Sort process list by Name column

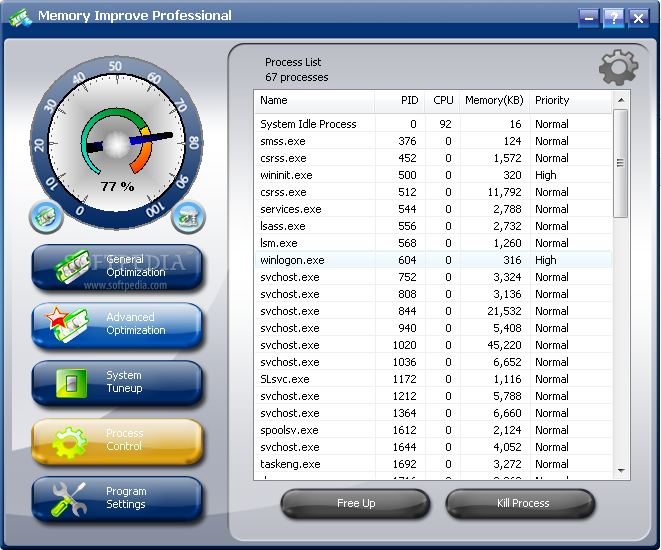[314, 101]
